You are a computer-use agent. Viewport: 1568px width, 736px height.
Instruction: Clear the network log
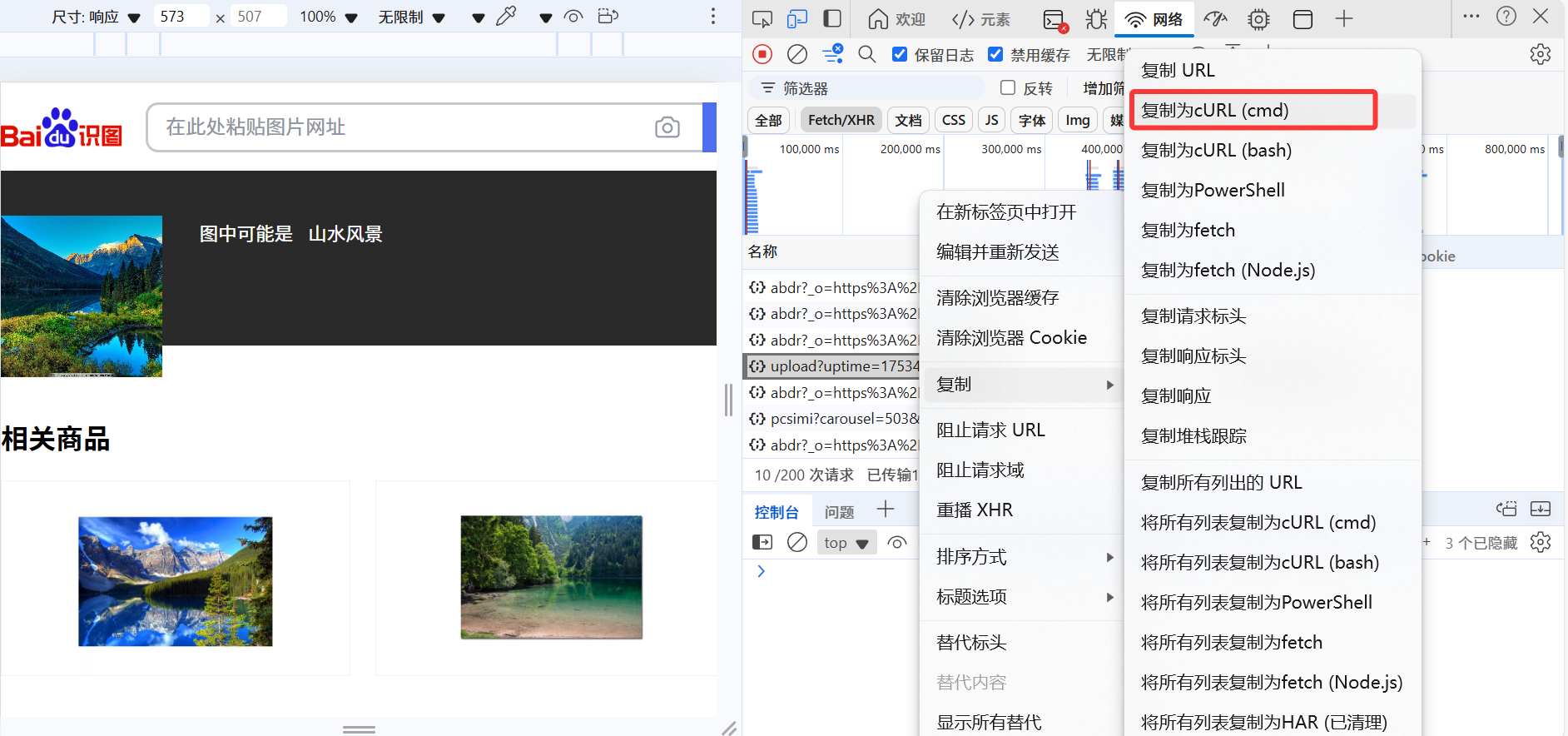click(797, 54)
